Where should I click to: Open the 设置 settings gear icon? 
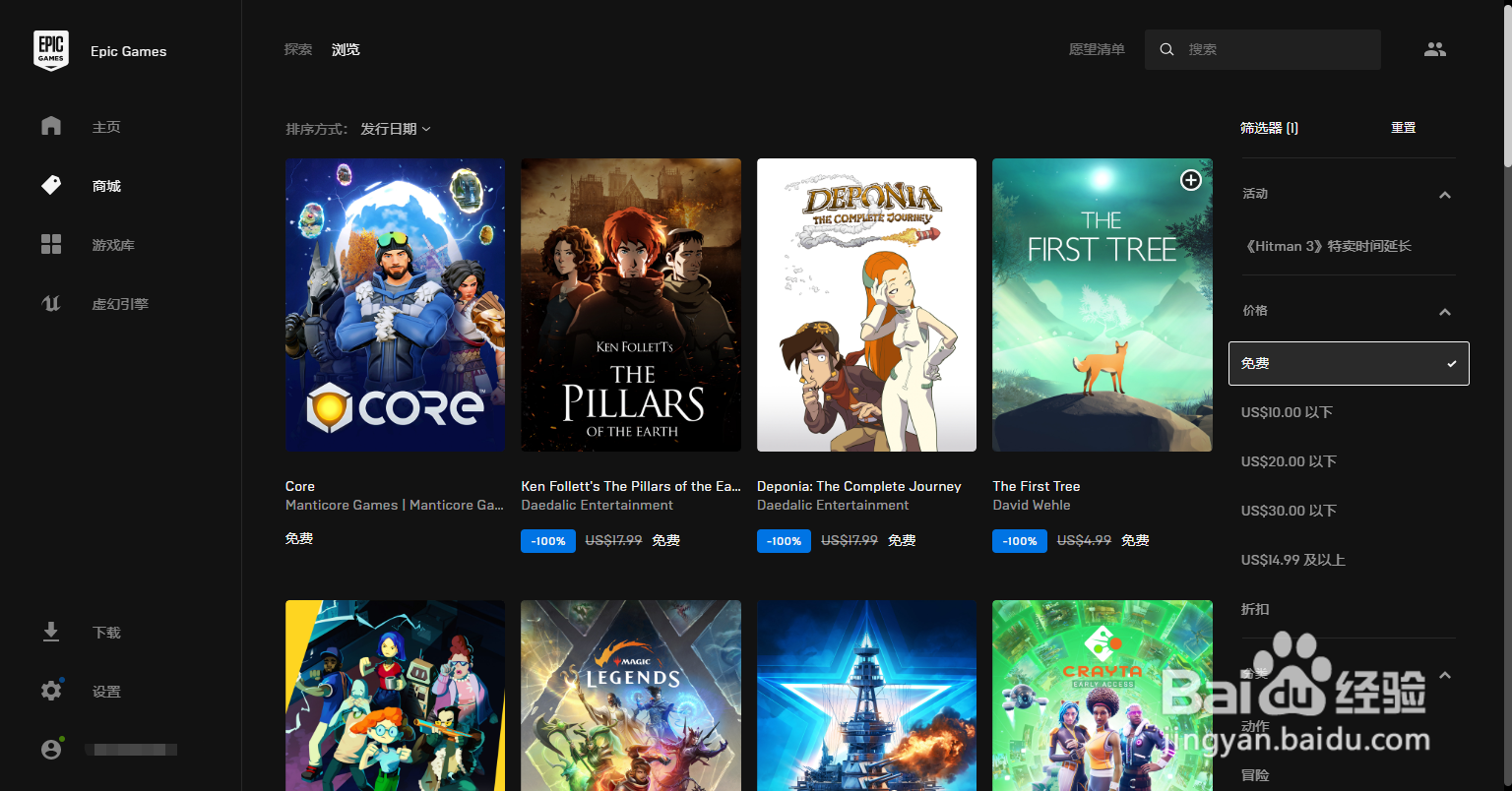[x=51, y=691]
